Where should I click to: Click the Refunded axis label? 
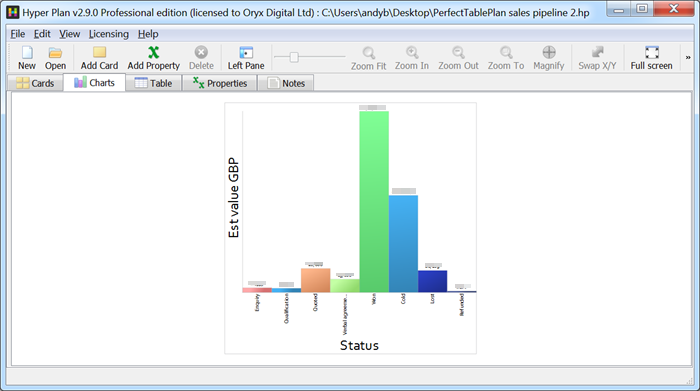(462, 305)
